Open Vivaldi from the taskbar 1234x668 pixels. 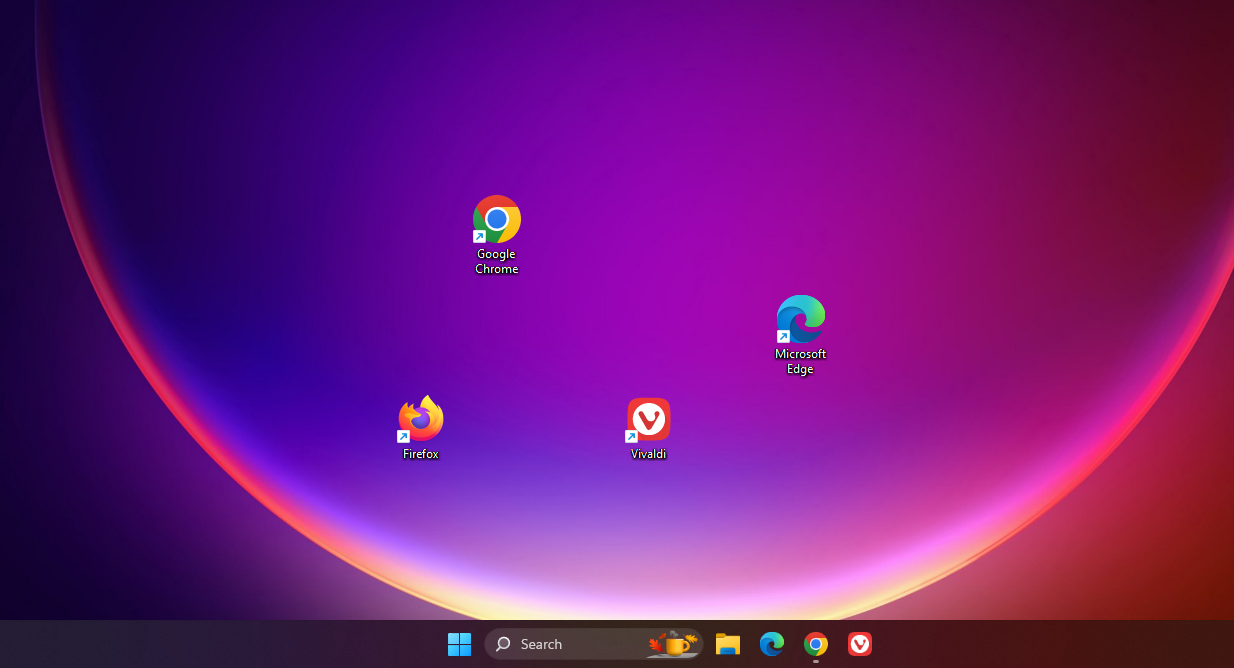860,644
